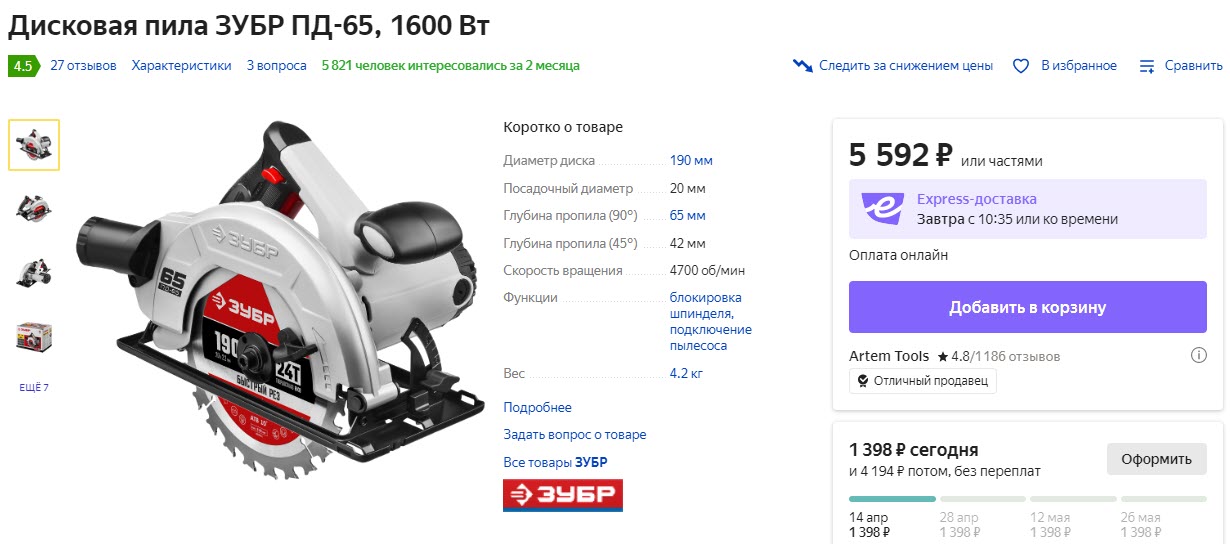Click the purple Express delivery icon
1230x544 pixels.
[882, 208]
